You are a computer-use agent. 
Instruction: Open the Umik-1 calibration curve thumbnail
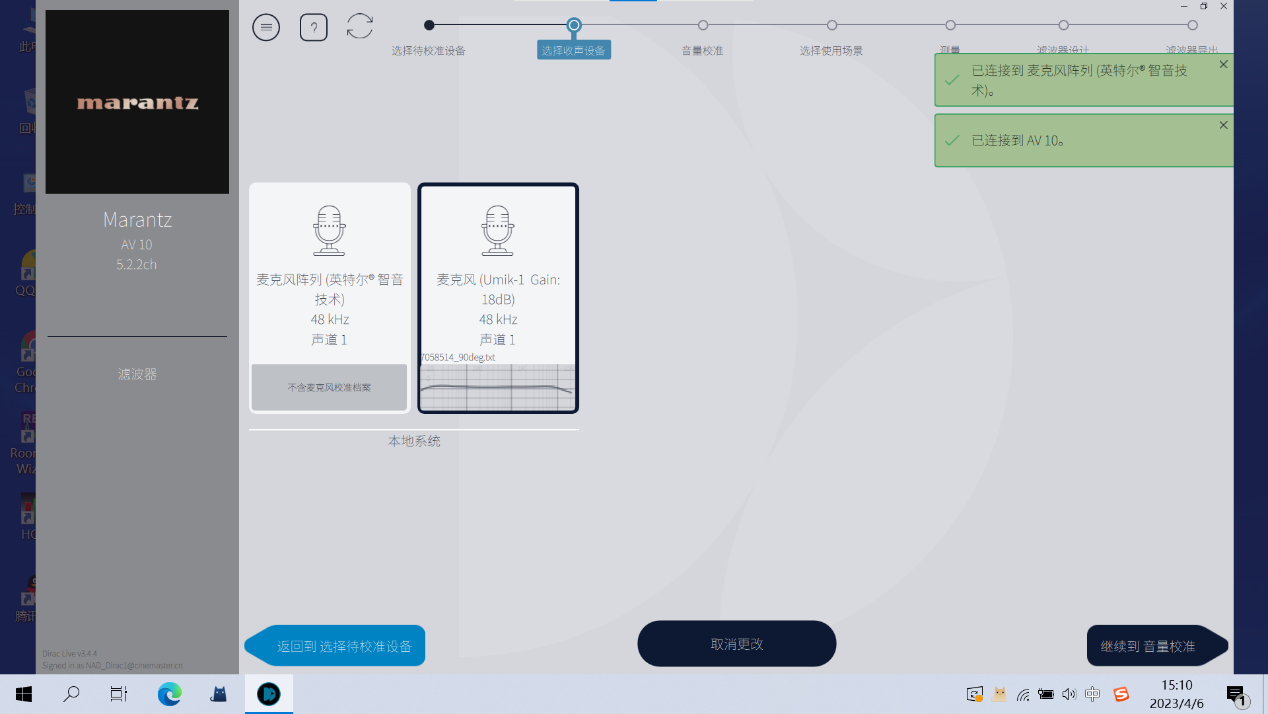click(498, 387)
